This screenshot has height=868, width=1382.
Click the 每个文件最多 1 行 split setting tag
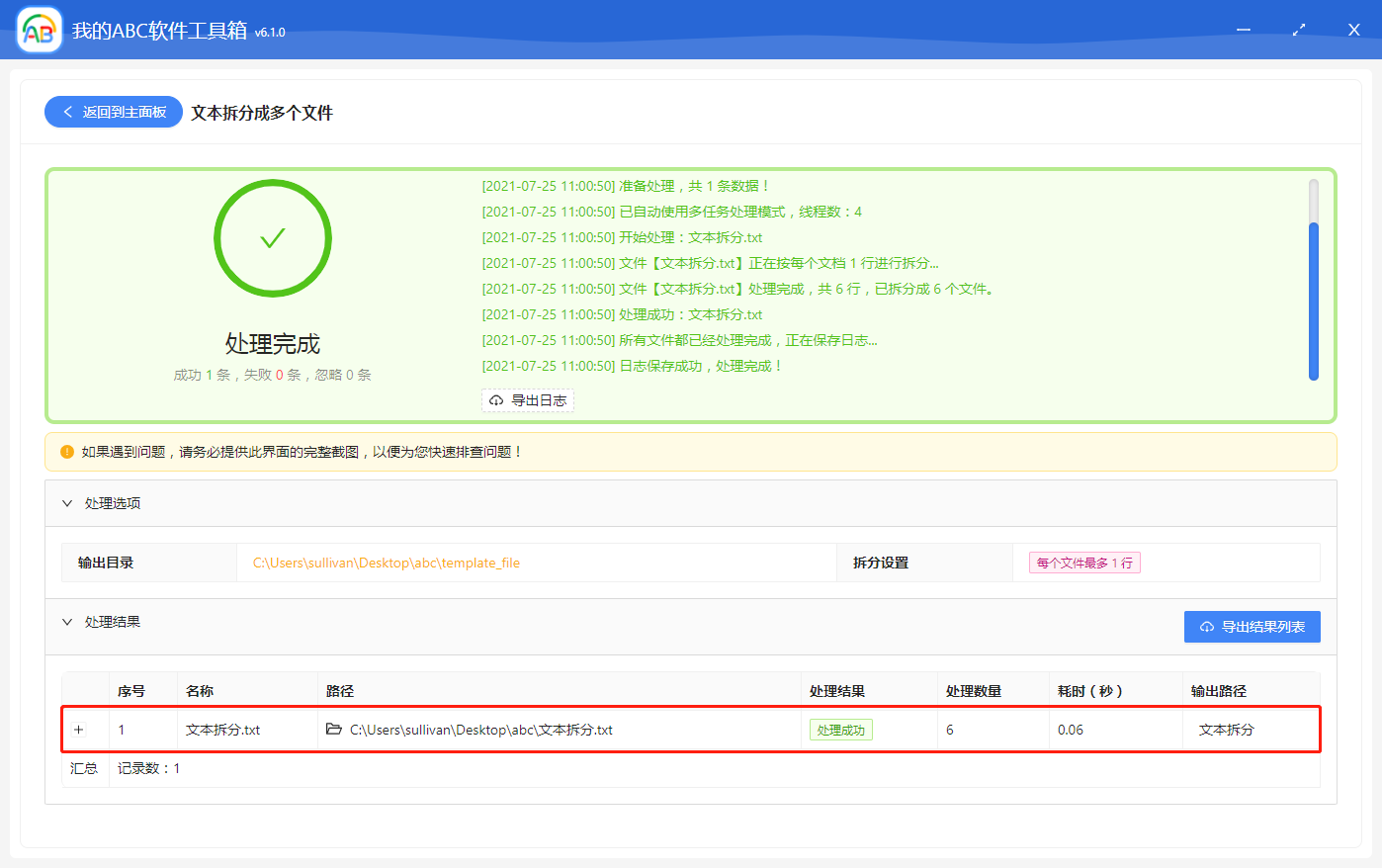(x=1084, y=562)
